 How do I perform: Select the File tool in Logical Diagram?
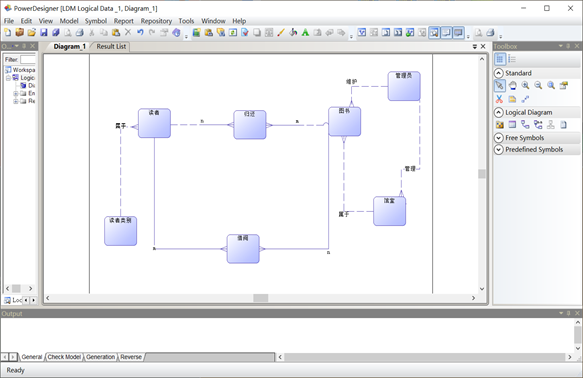pos(564,125)
